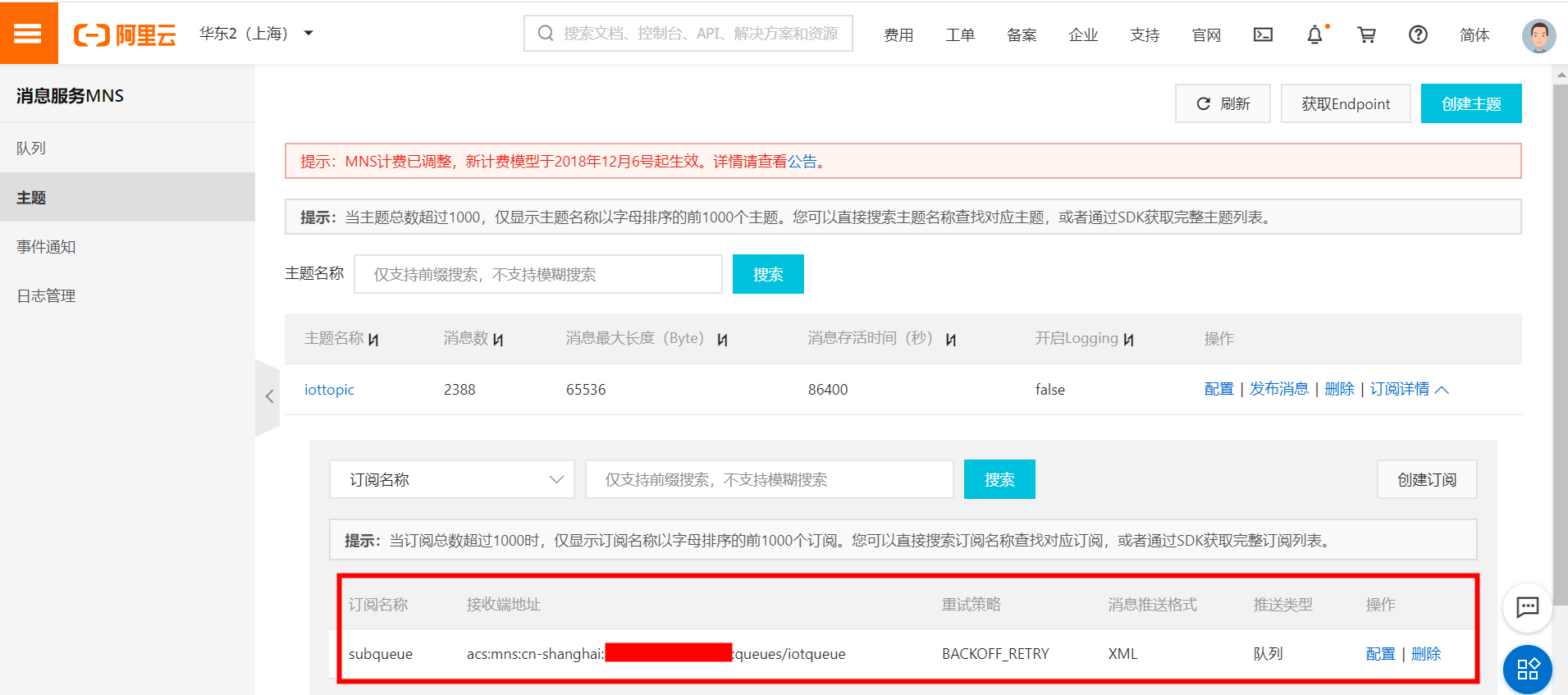Click the 刷新 refresh button
The height and width of the screenshot is (695, 1568).
1223,103
